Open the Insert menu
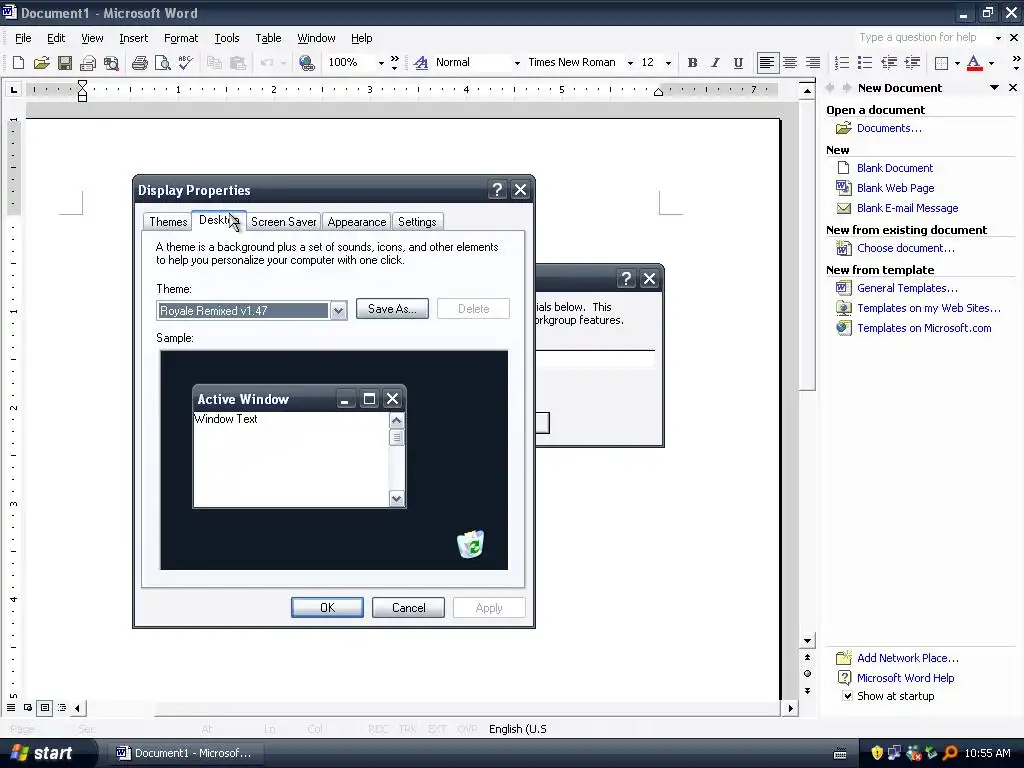Viewport: 1024px width, 768px height. (x=133, y=38)
